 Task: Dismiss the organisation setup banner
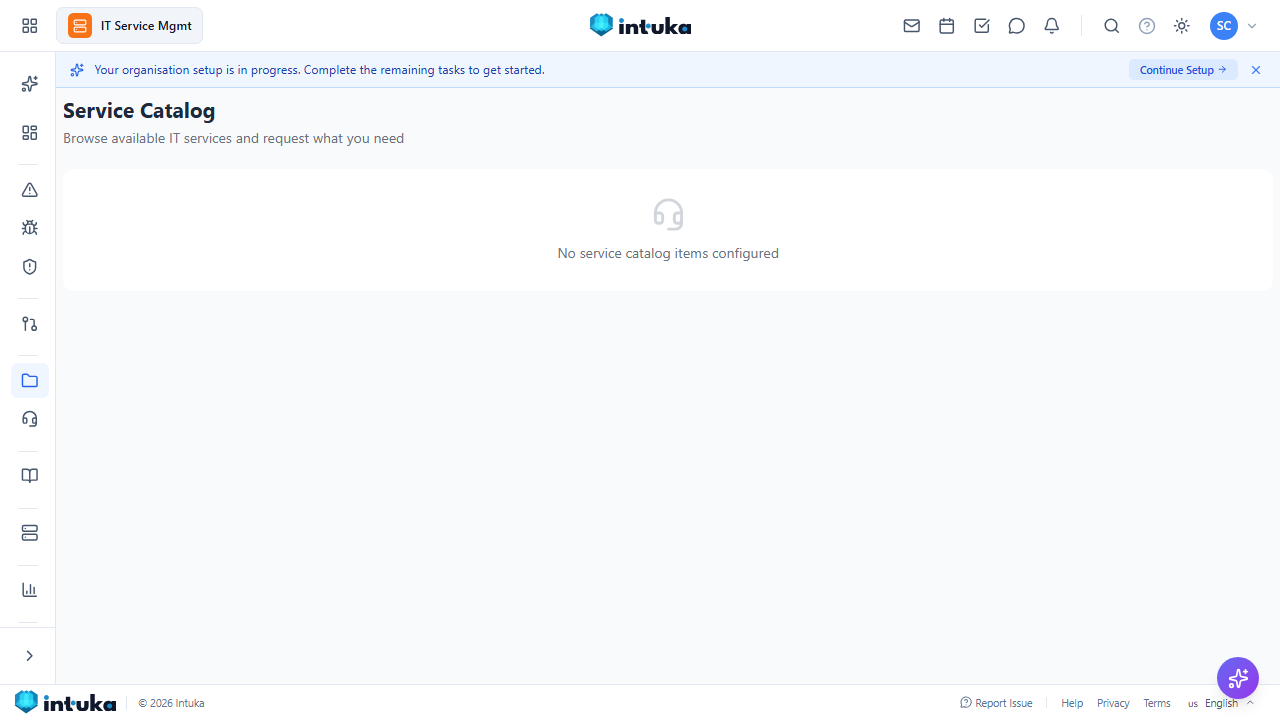(1256, 70)
